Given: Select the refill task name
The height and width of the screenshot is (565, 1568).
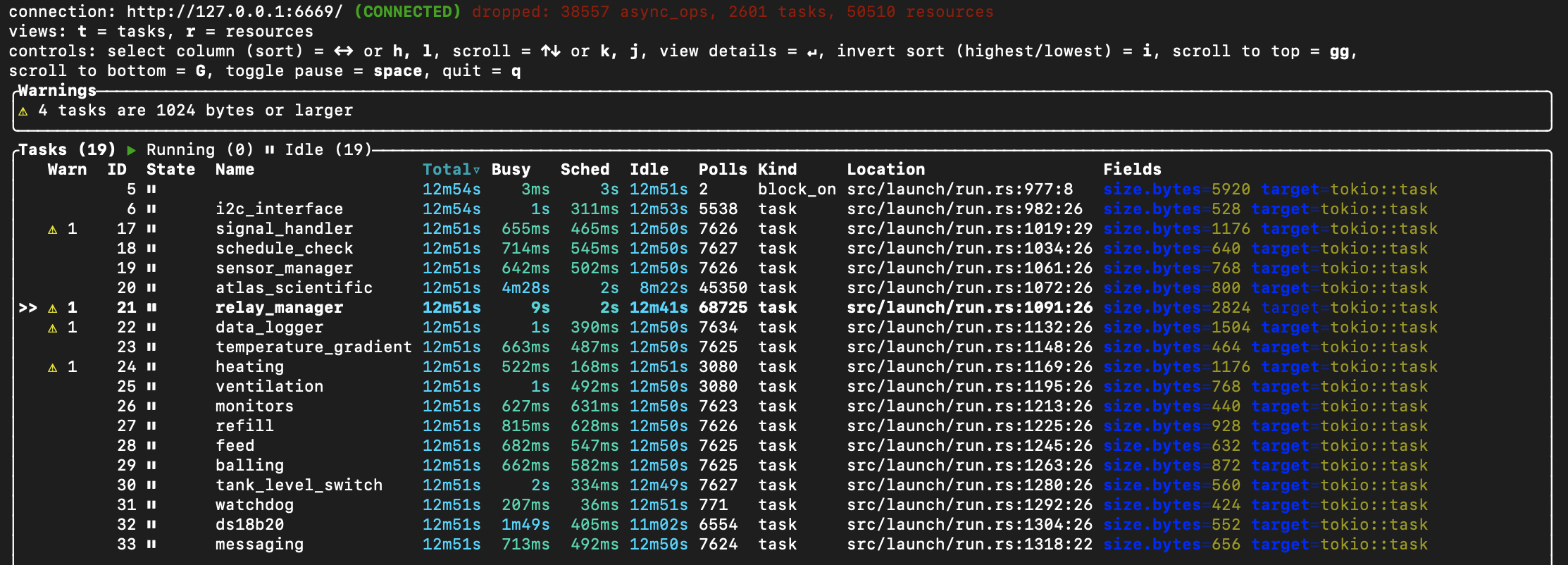Looking at the screenshot, I should pos(244,426).
